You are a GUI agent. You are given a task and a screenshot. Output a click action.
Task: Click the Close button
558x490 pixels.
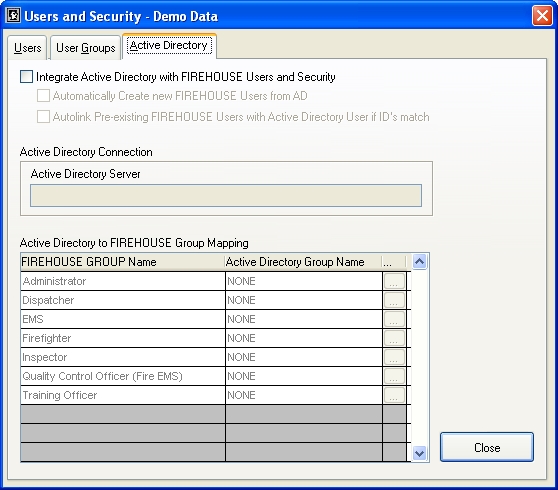(x=487, y=447)
